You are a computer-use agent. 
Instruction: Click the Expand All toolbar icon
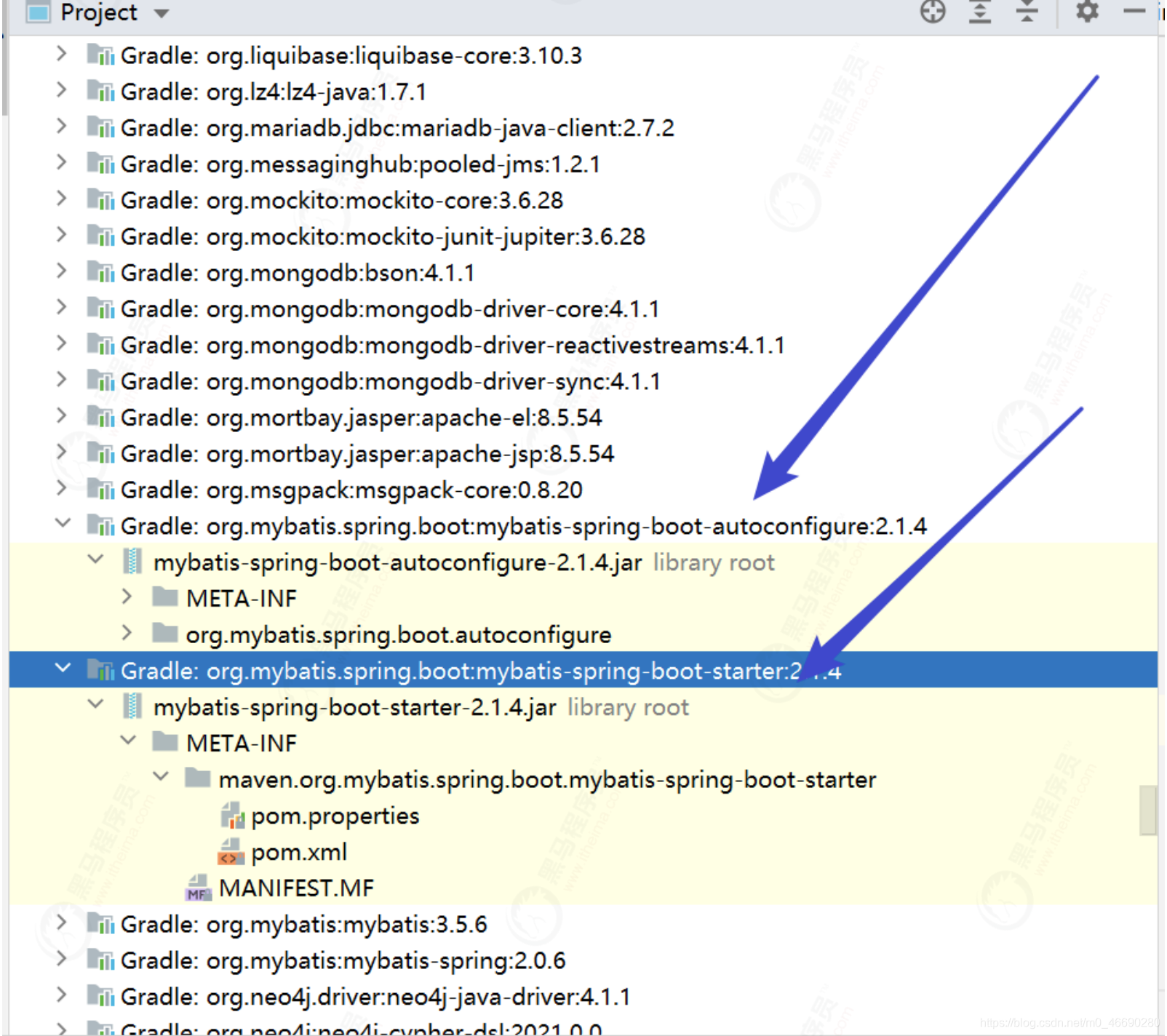pyautogui.click(x=980, y=12)
